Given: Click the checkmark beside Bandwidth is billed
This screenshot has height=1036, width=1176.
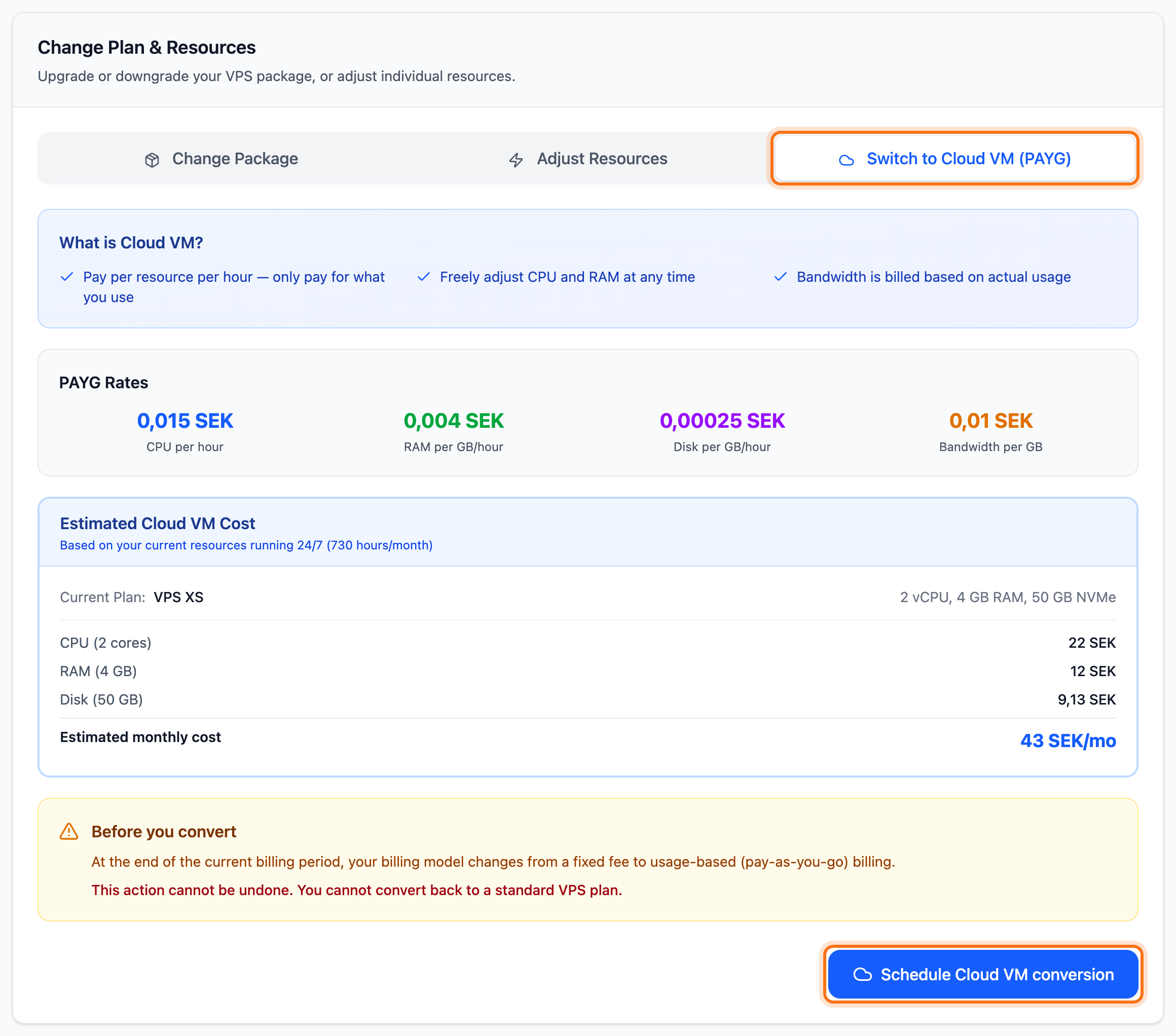Looking at the screenshot, I should tap(780, 277).
